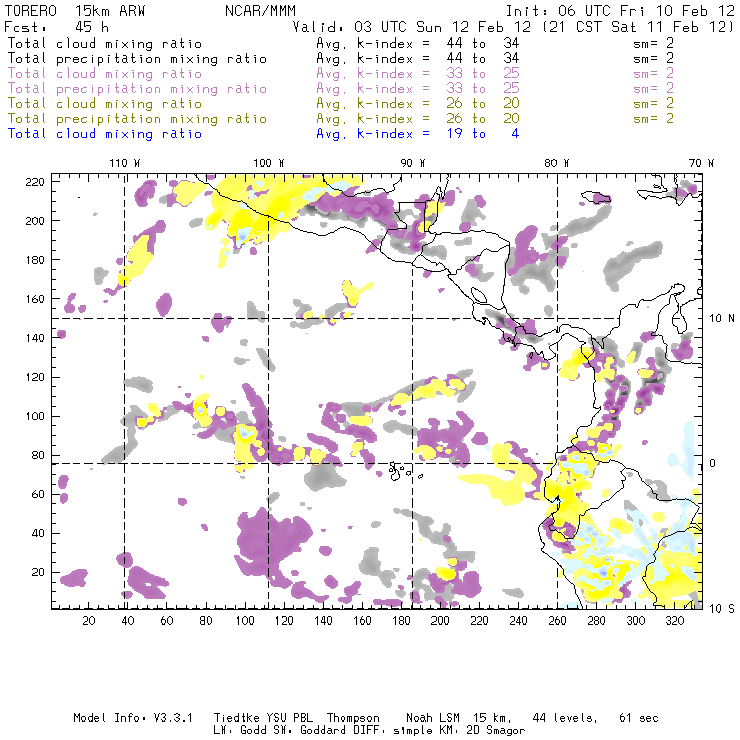Click the 10 N latitude label
This screenshot has width=740, height=740.
point(722,319)
